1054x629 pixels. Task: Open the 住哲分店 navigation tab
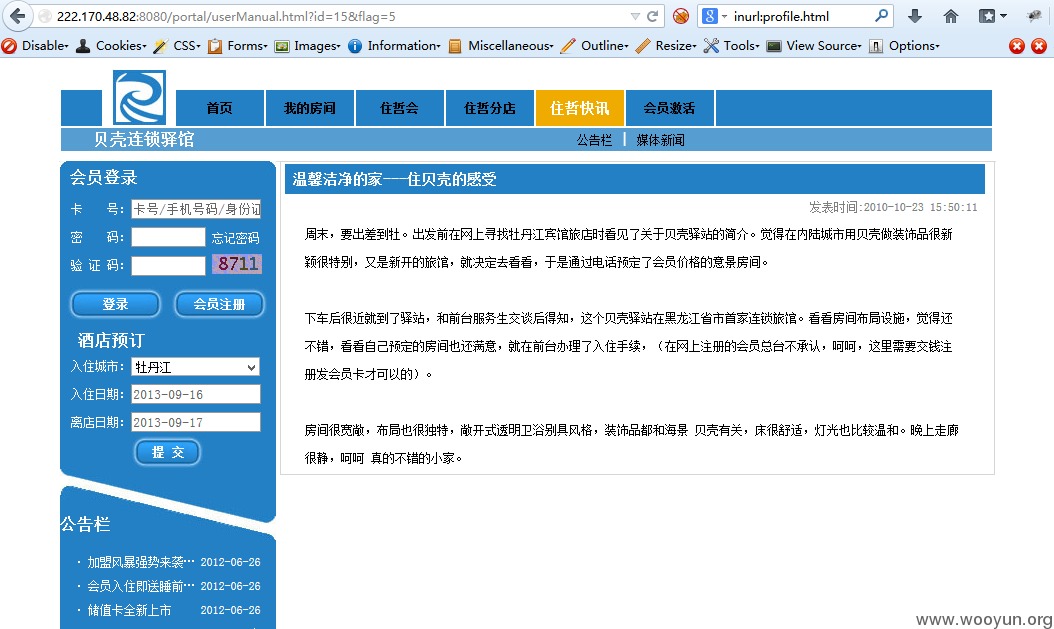click(x=489, y=108)
